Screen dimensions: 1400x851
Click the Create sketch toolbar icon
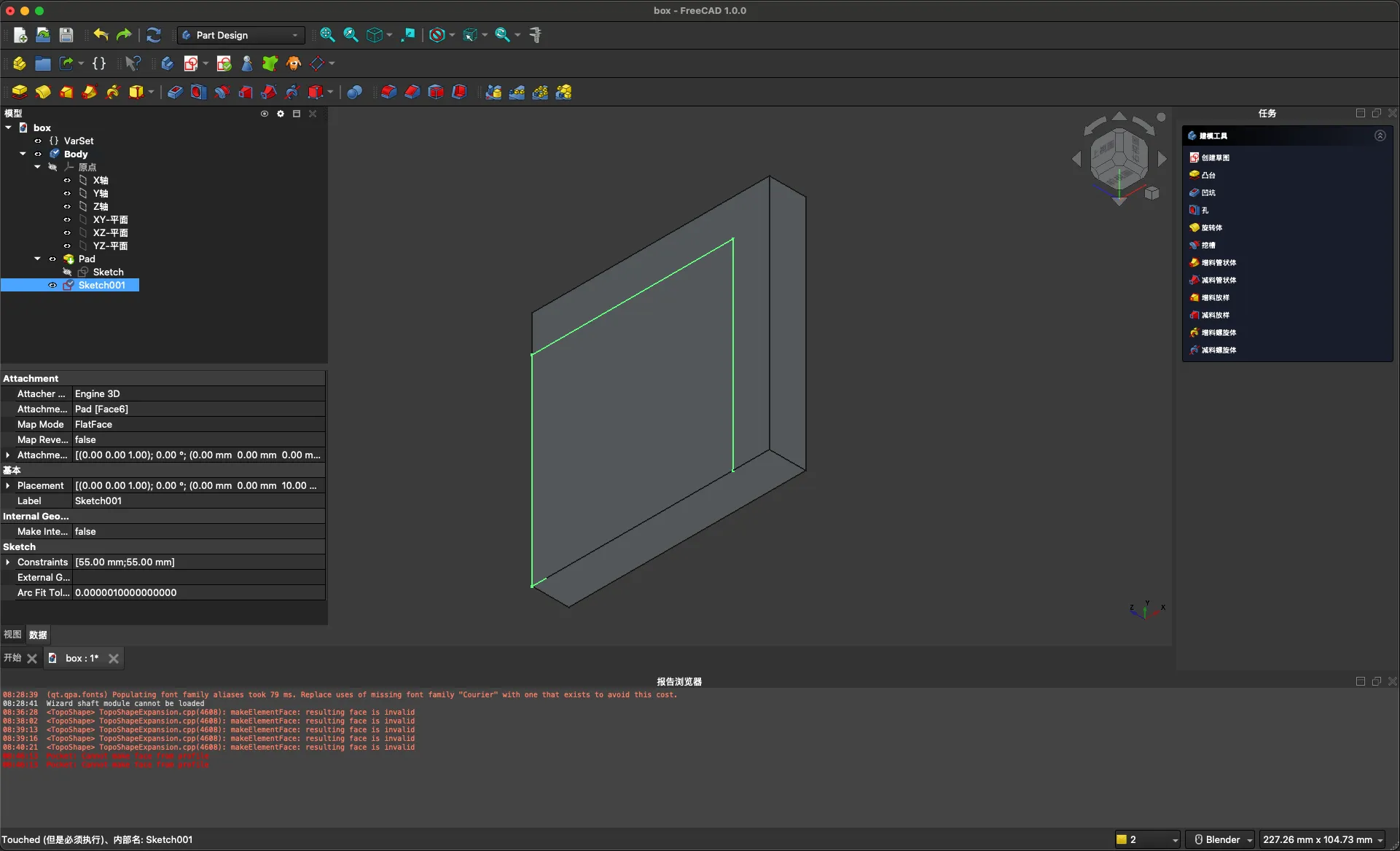click(x=191, y=63)
